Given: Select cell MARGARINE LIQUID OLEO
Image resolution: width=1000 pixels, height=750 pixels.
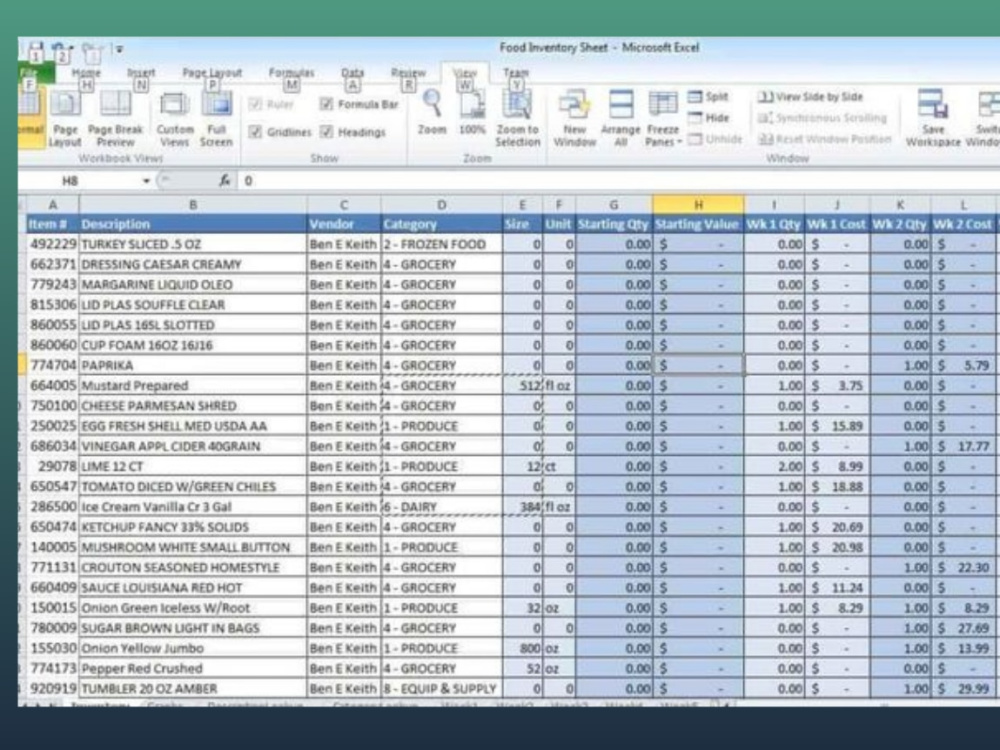Looking at the screenshot, I should (x=193, y=284).
